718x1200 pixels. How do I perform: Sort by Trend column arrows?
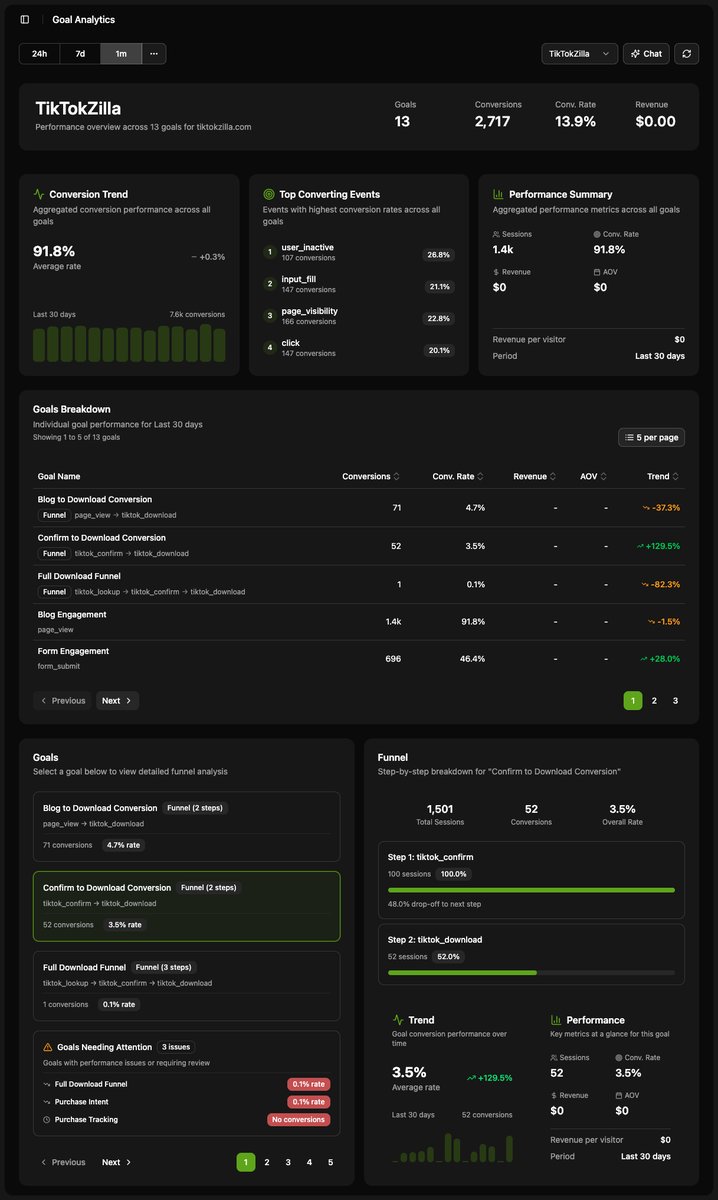(x=677, y=477)
